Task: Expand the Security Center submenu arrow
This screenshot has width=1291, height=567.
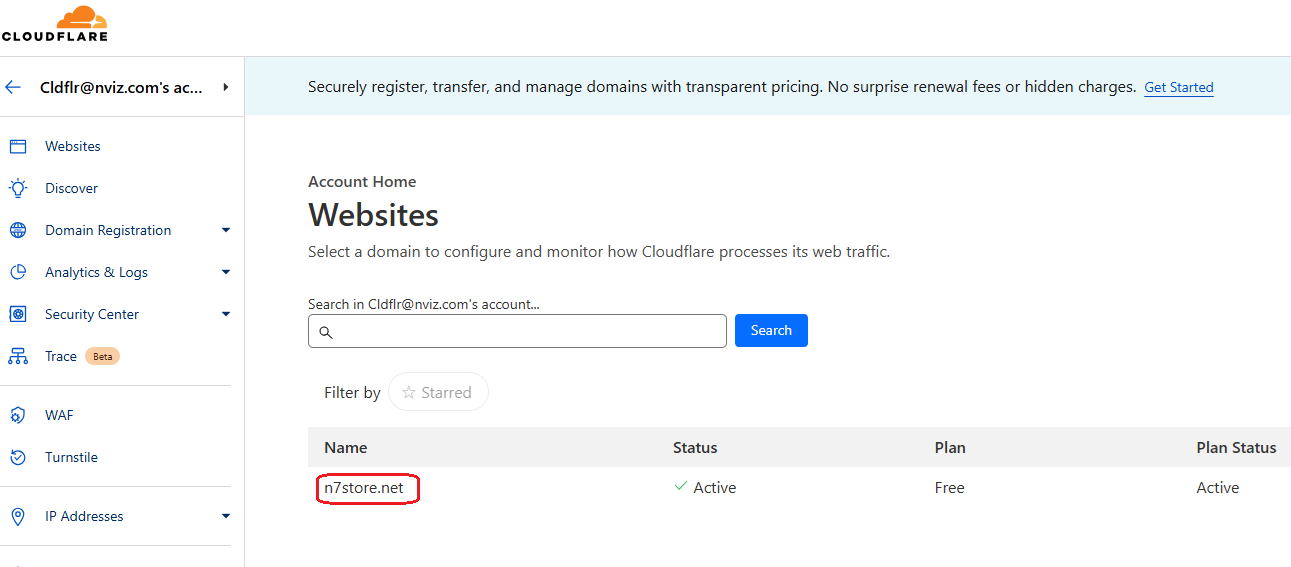Action: (226, 314)
